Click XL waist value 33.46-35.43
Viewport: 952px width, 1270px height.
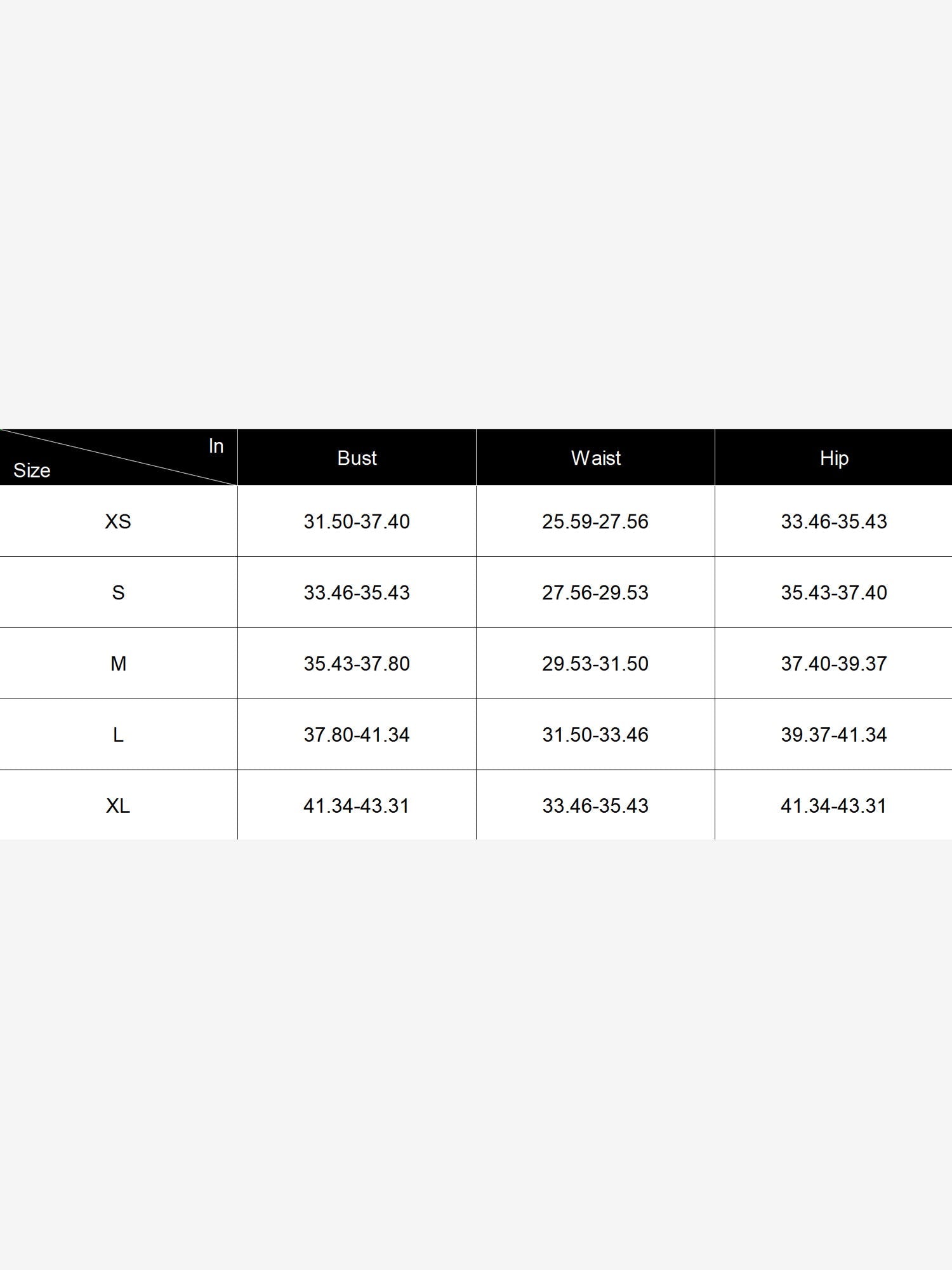pyautogui.click(x=595, y=806)
